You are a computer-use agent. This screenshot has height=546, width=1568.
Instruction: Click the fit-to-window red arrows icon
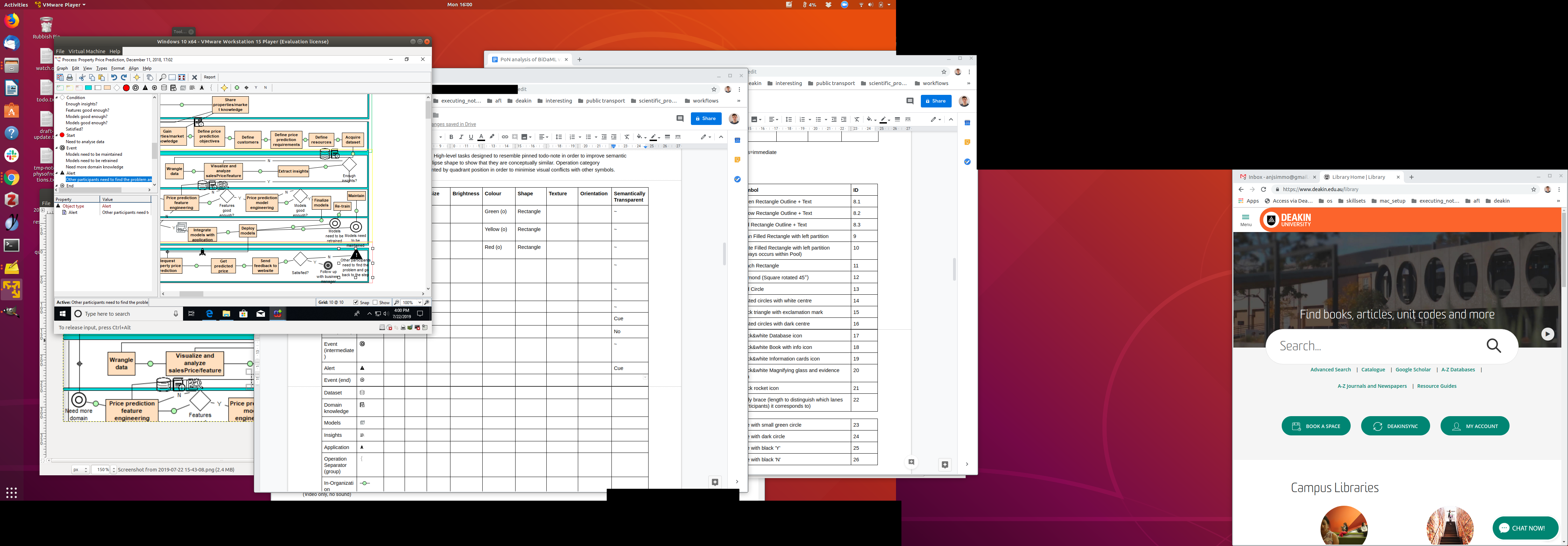pos(181,77)
